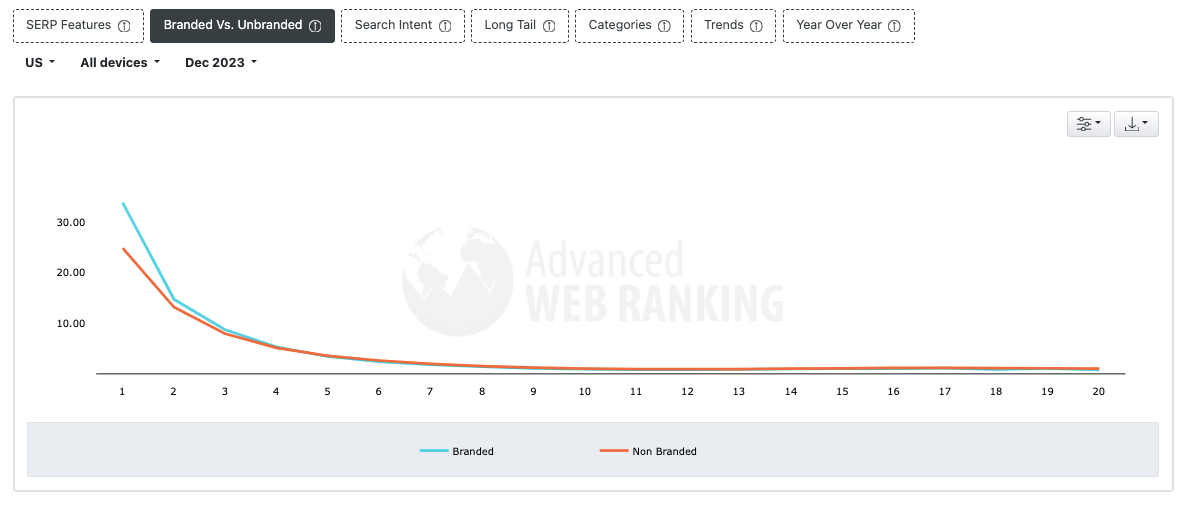This screenshot has width=1189, height=508.
Task: Toggle the Non Branded series in the legend
Action: pos(664,451)
